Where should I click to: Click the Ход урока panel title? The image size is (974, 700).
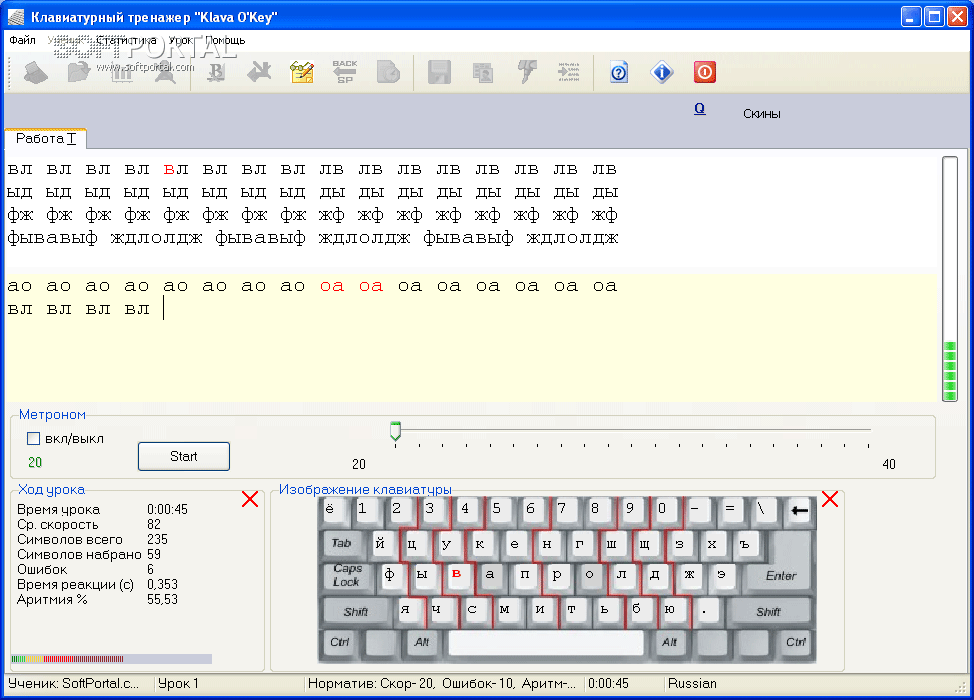click(x=51, y=489)
